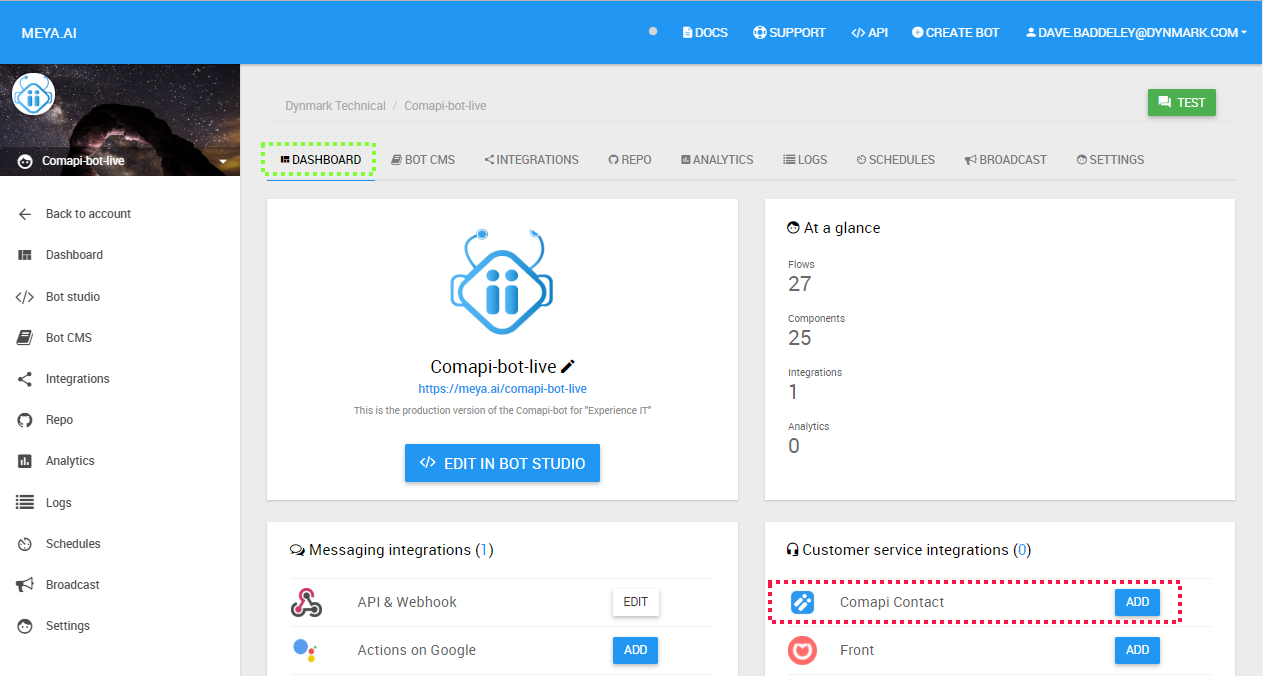Click the sidebar Integrations share icon

click(25, 379)
